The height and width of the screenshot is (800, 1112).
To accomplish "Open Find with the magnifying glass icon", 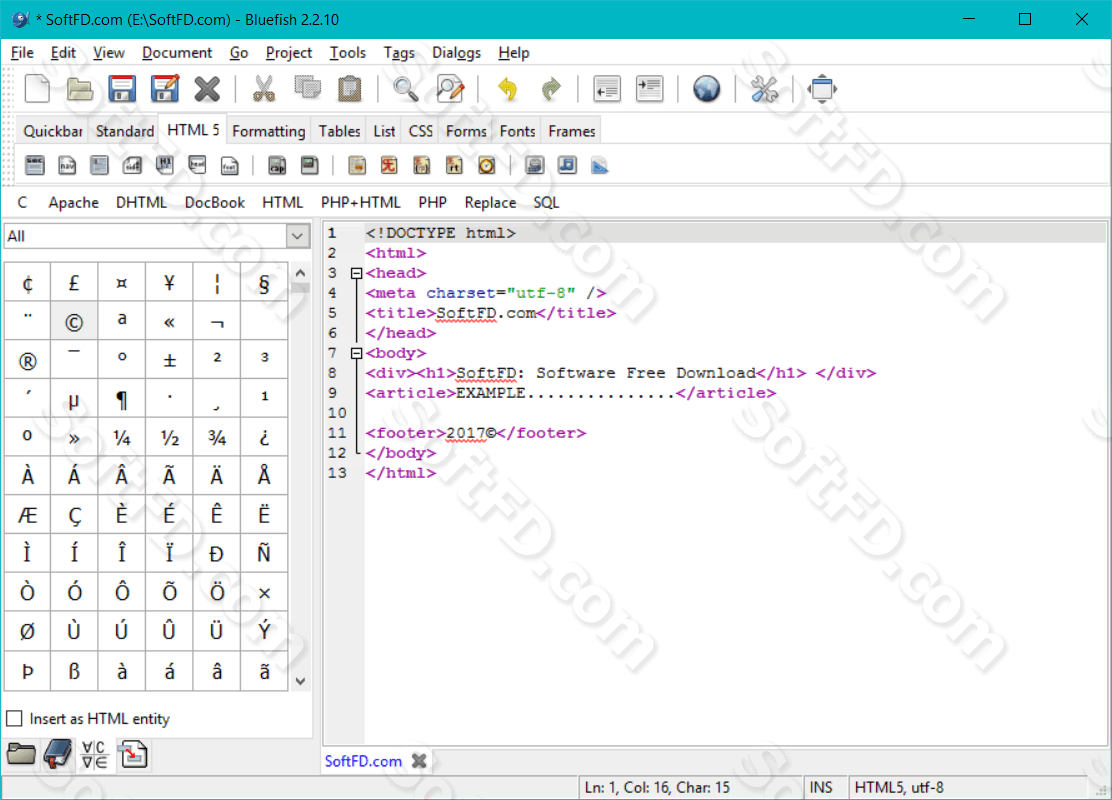I will (406, 89).
